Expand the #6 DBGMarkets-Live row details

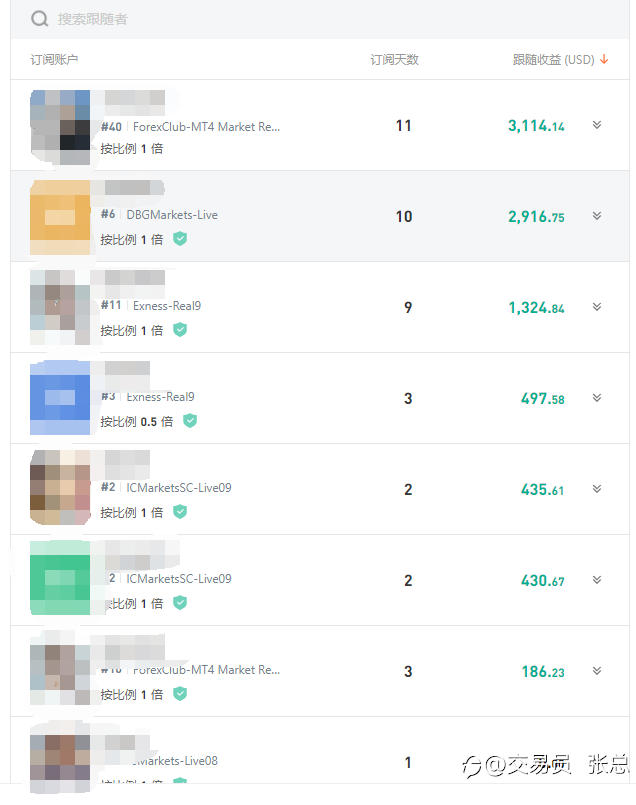(x=596, y=216)
